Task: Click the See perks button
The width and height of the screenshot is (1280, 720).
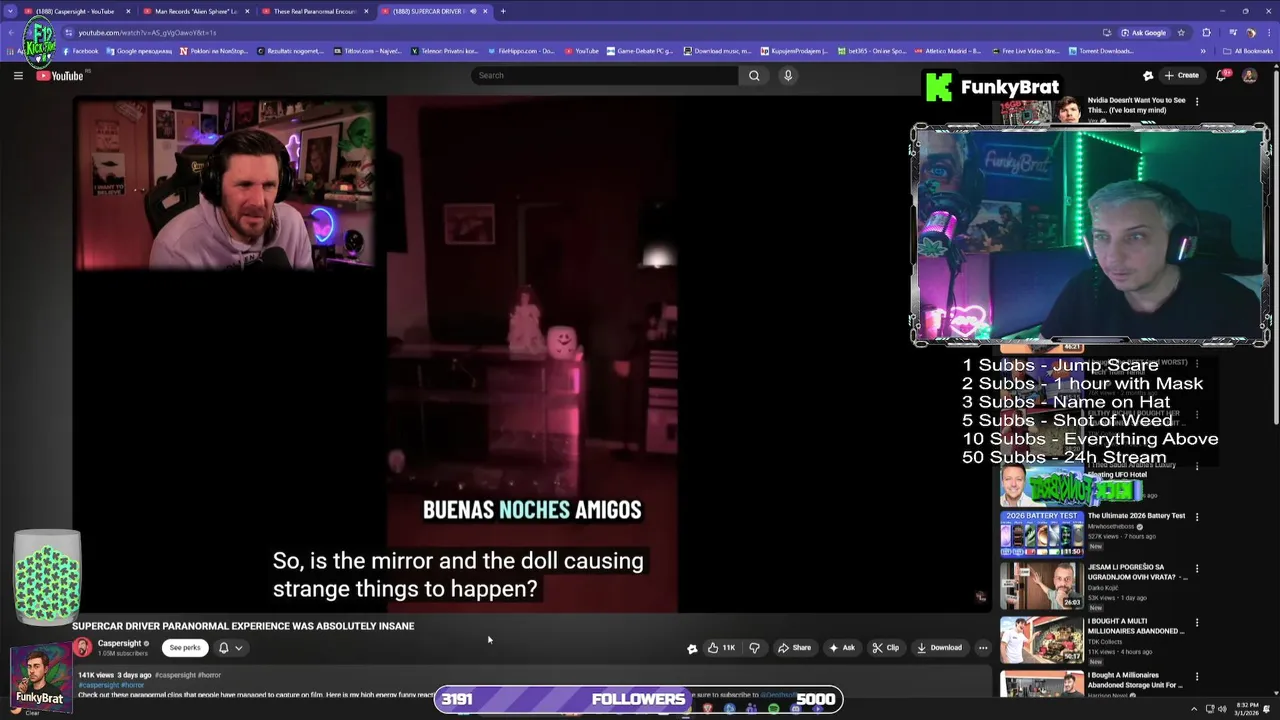Action: [x=185, y=648]
